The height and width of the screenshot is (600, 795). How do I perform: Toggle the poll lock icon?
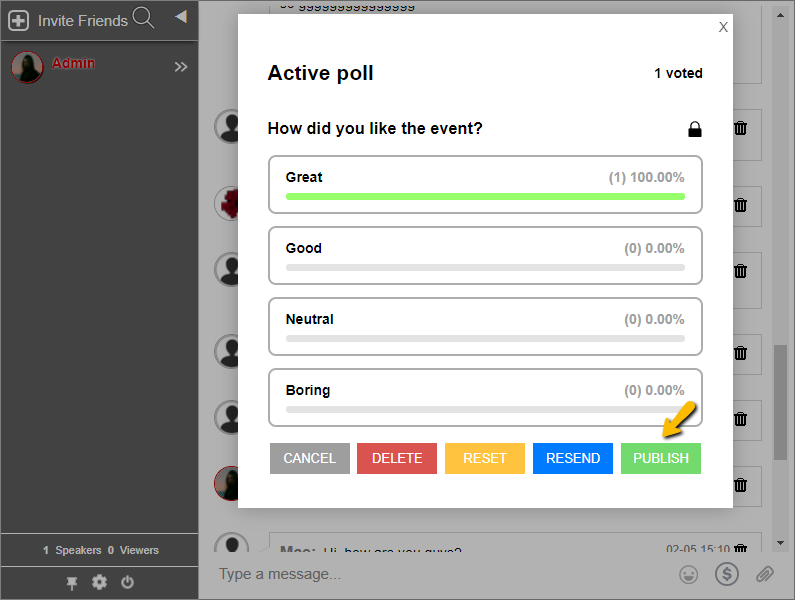pyautogui.click(x=694, y=129)
